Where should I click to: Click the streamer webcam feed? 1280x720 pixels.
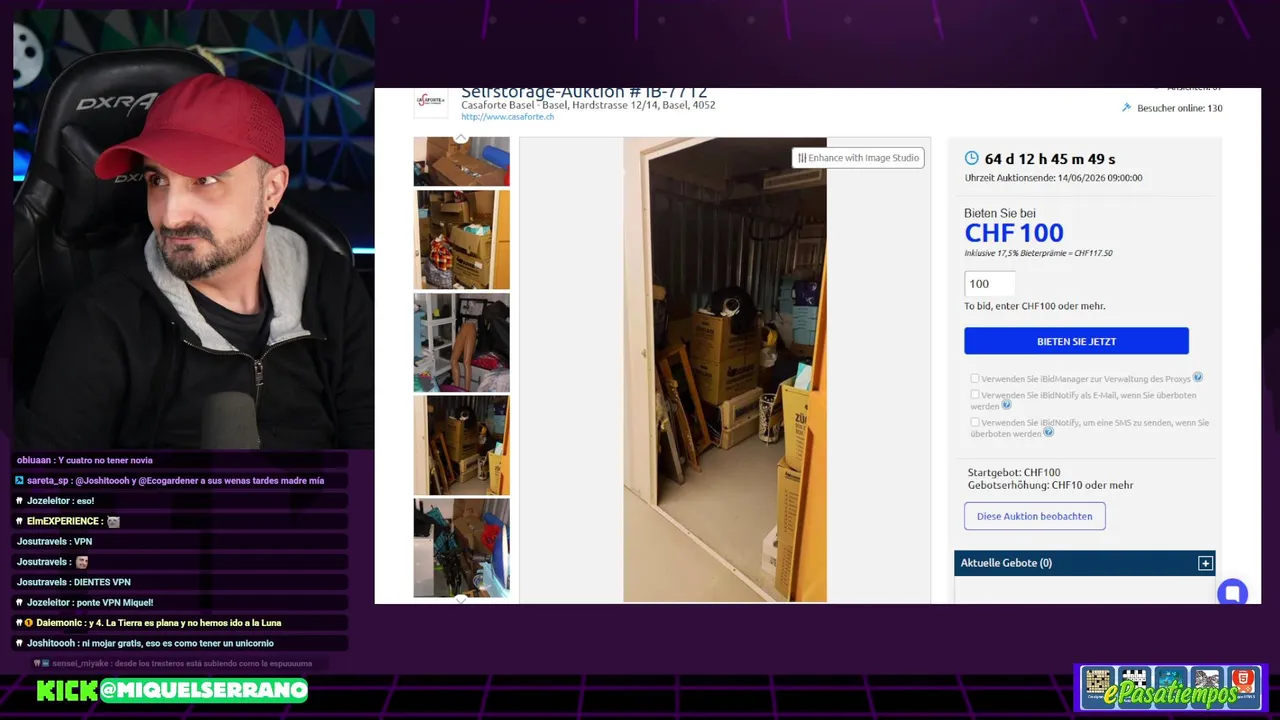coord(194,230)
